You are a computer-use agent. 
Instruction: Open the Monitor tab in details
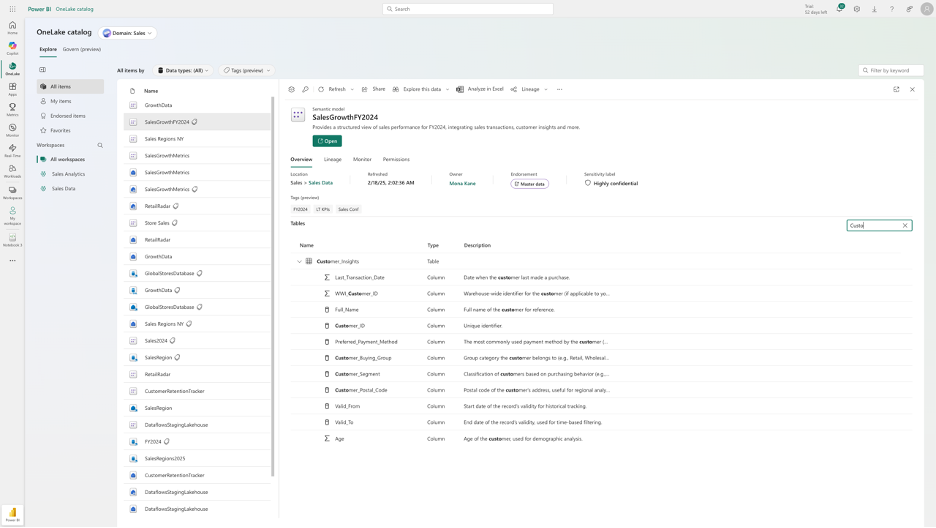362,159
